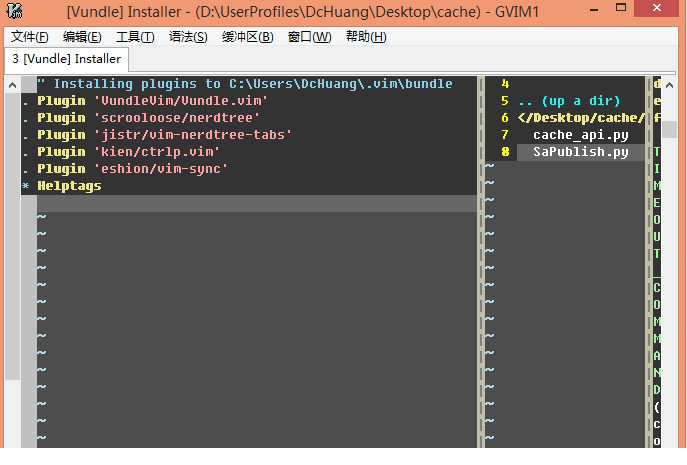687x465 pixels.
Task: Click the Helptags line
Action: pos(69,186)
